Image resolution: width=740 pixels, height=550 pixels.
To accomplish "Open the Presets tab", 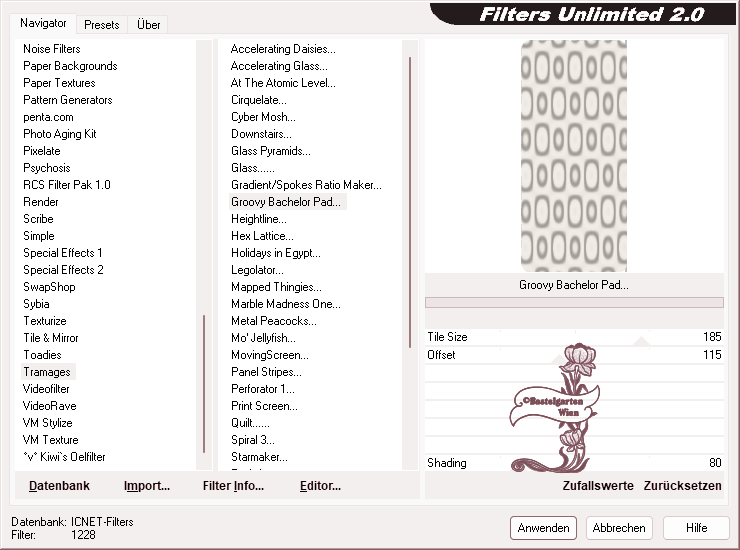I will click(101, 25).
